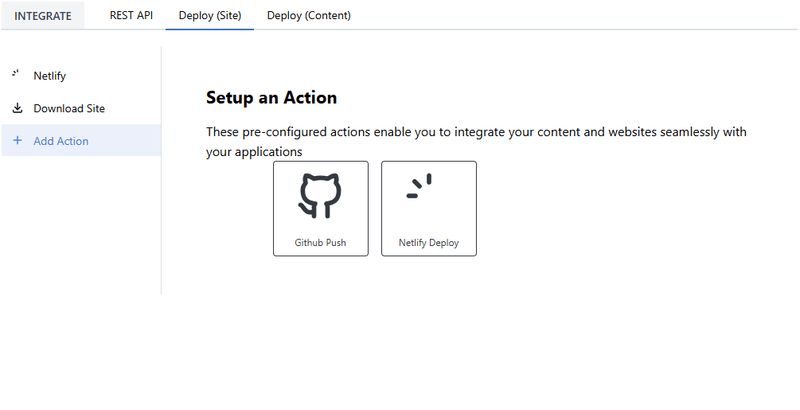
Task: Open the INTEGRATE section tab
Action: coord(43,16)
